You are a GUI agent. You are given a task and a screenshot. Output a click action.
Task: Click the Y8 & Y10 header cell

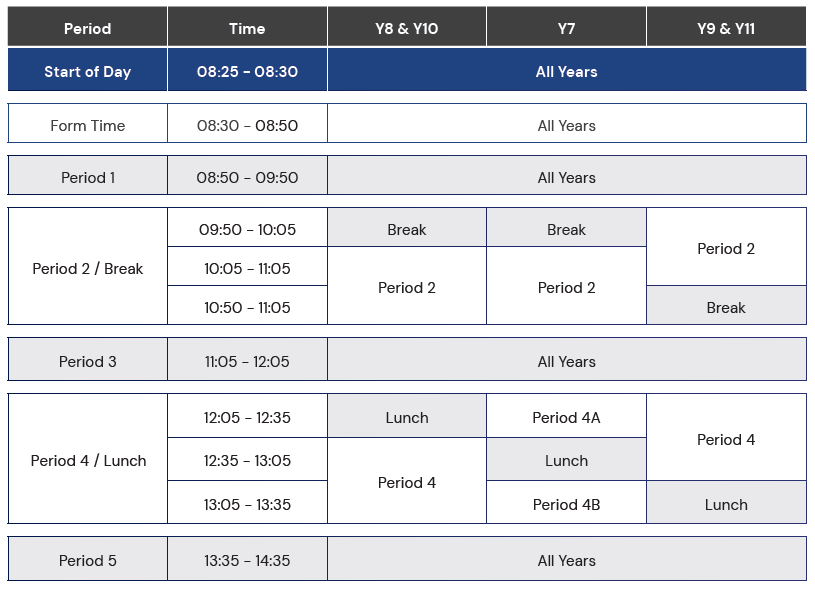tap(407, 27)
